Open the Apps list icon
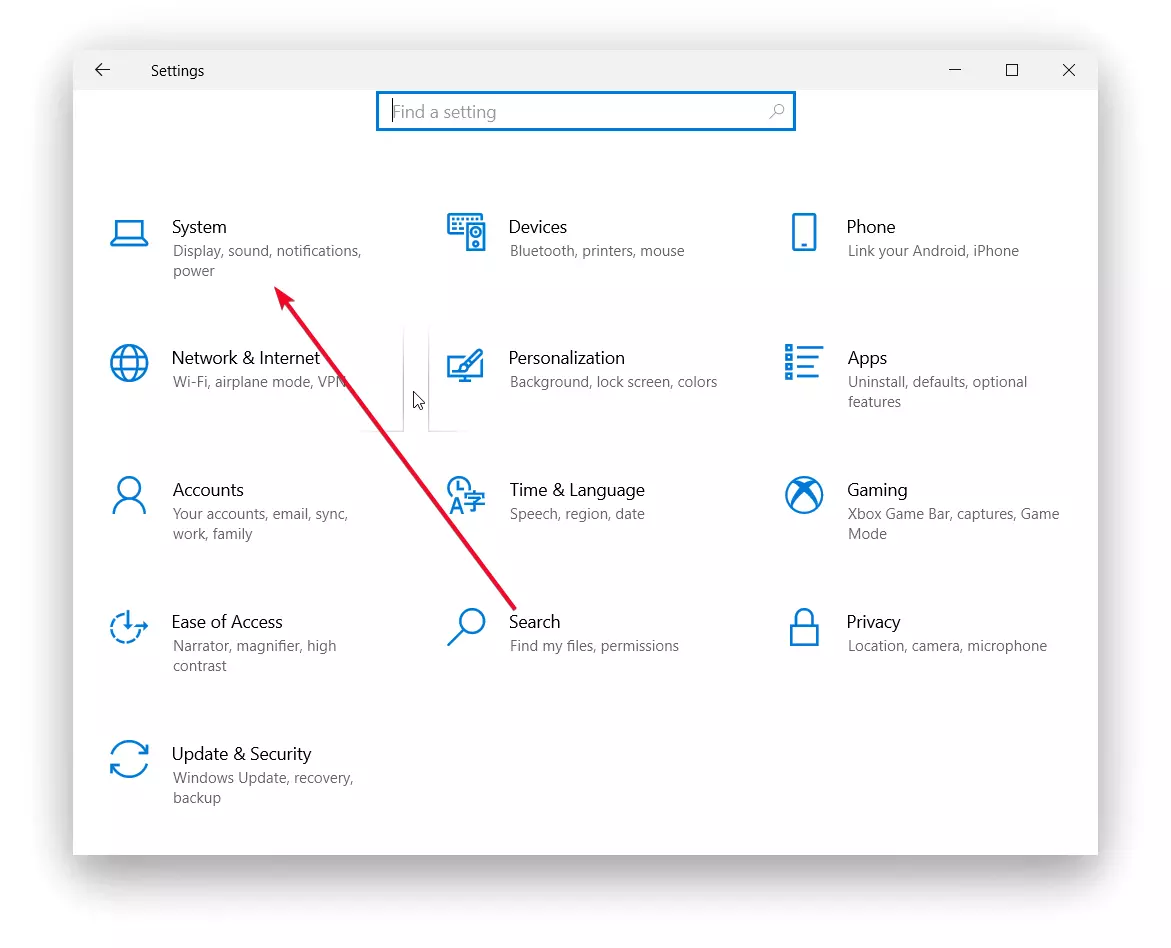Screen dimensions: 1171x948 coord(804,362)
